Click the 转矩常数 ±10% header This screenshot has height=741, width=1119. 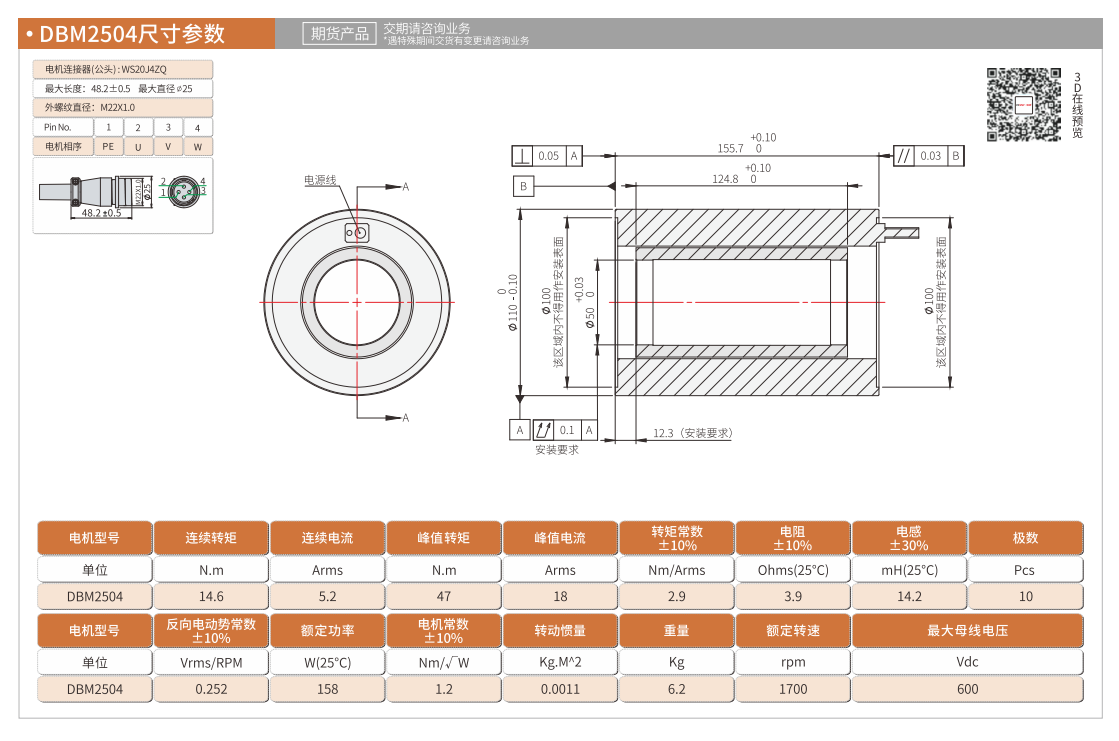677,538
